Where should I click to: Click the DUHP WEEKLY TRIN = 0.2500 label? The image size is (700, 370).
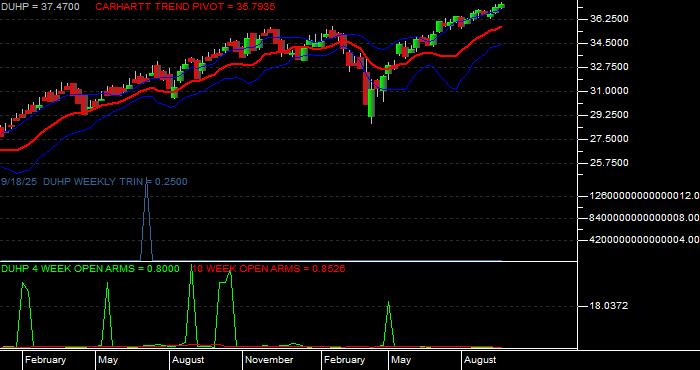tap(115, 182)
